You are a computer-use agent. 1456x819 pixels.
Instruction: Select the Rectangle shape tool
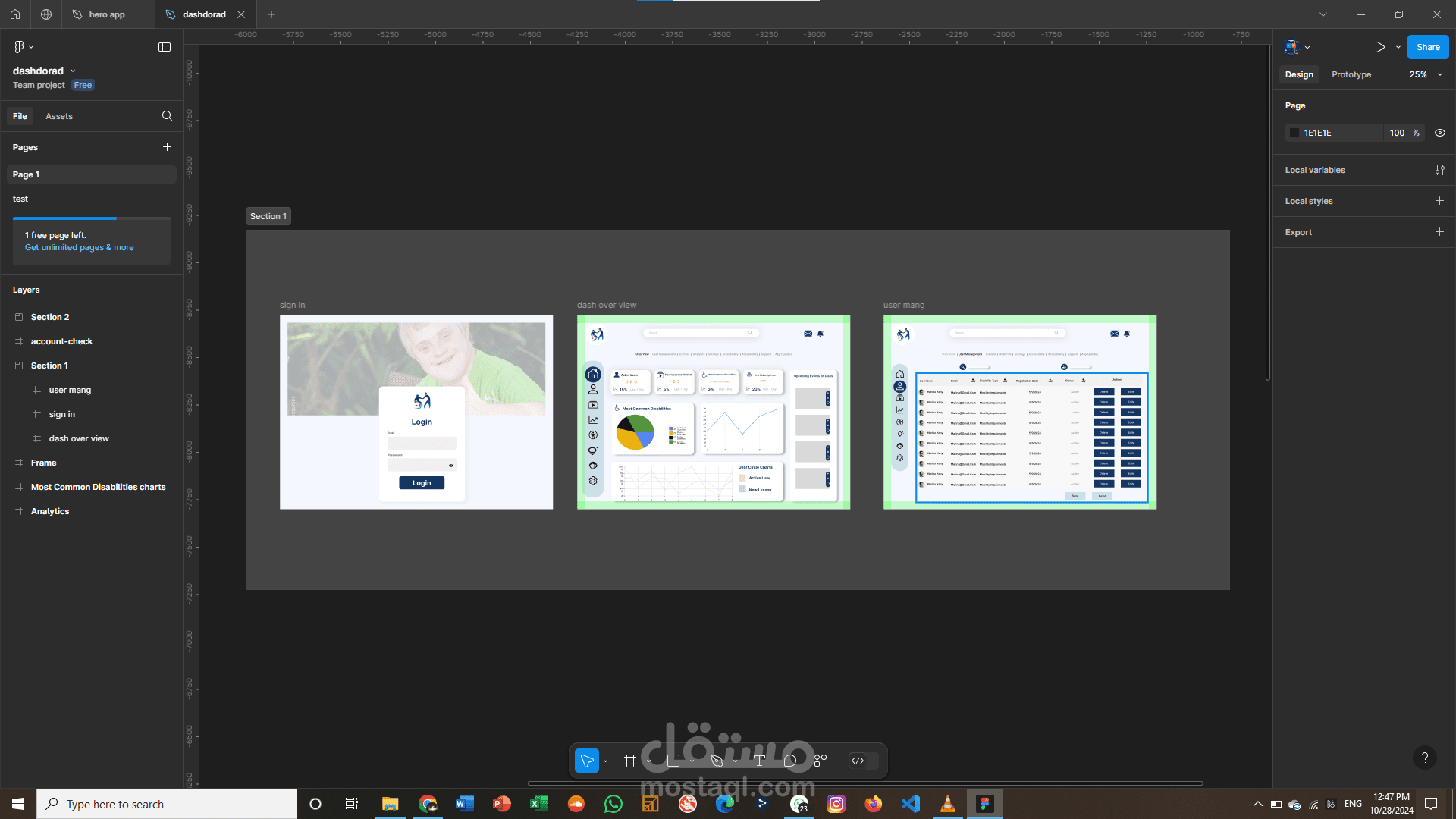(673, 761)
